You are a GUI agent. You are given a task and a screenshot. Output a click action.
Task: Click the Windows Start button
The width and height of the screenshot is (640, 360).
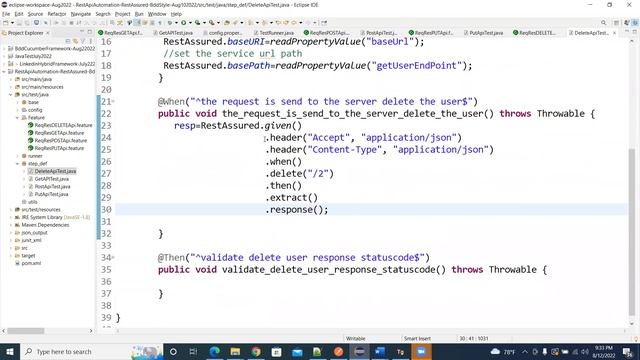(10, 351)
